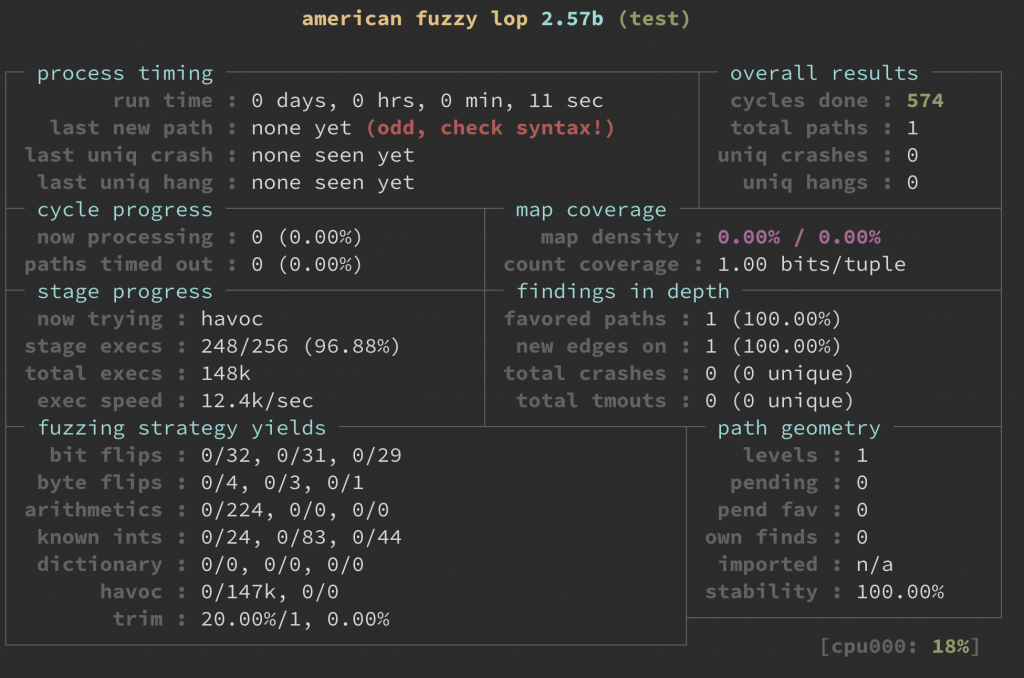Click the 'paths timed out' label
This screenshot has width=1024, height=678.
point(119,265)
